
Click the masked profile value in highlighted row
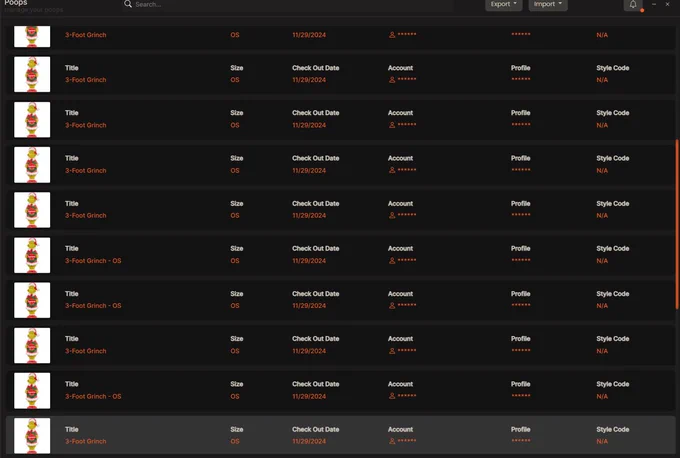pos(520,441)
